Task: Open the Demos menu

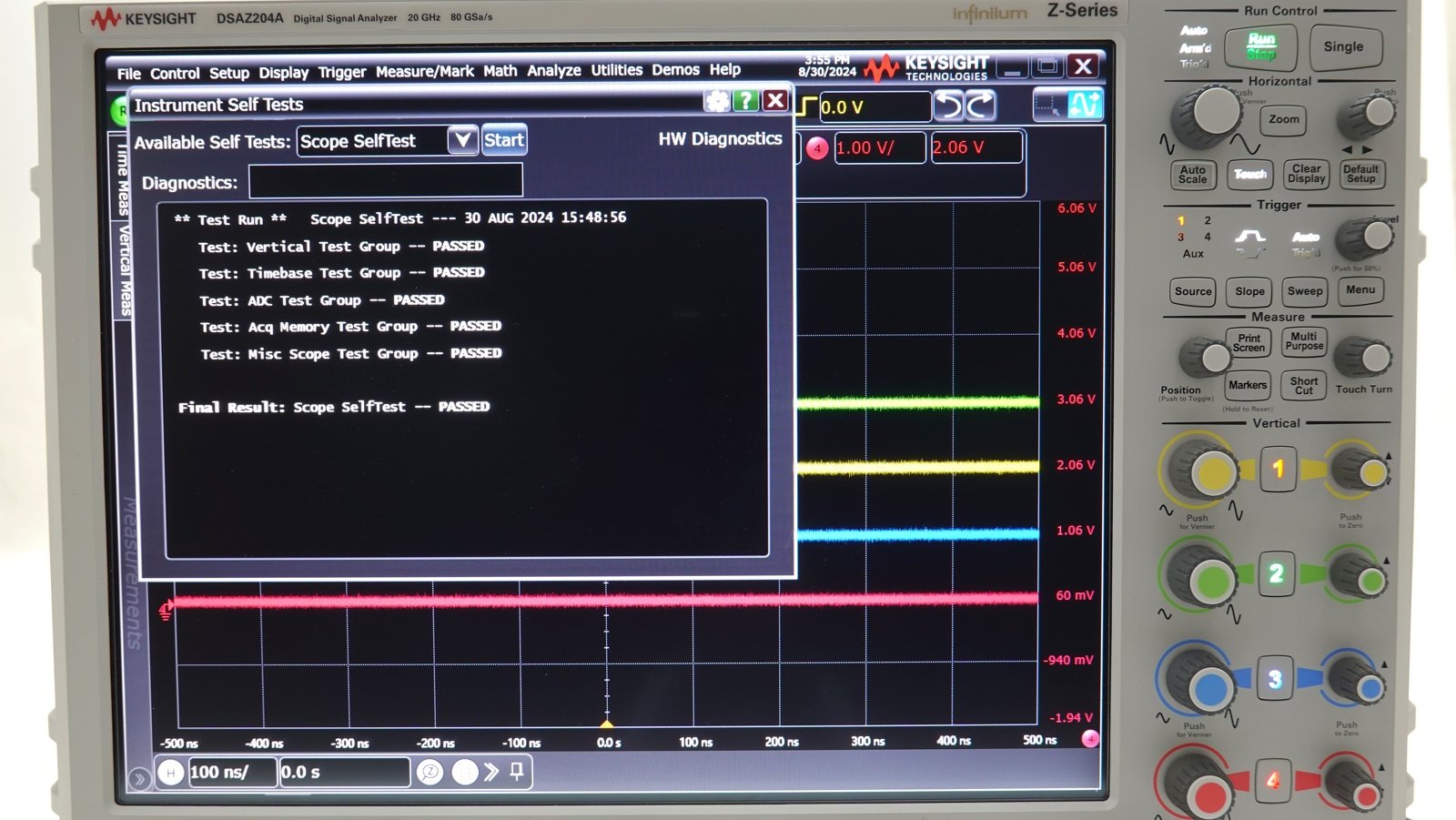Action: click(675, 70)
